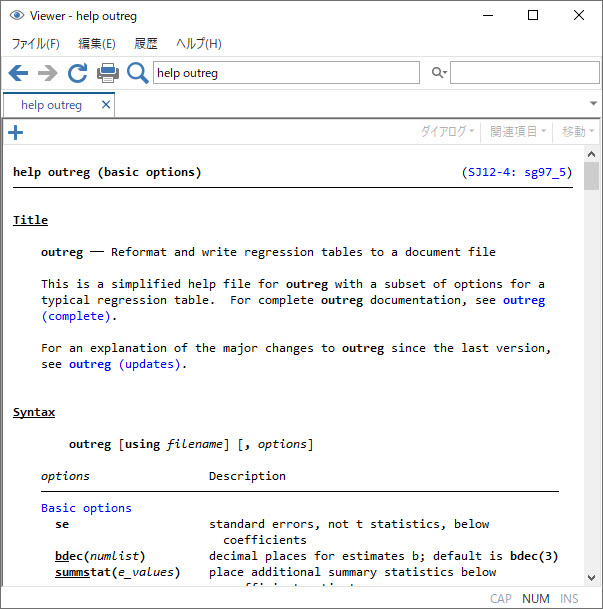This screenshot has width=603, height=609.
Task: Expand the ダイアログ dropdown
Action: [x=447, y=131]
